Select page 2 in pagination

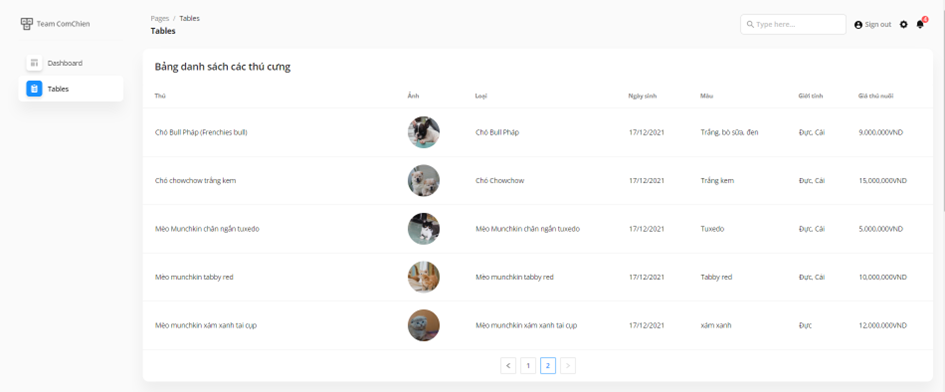548,365
